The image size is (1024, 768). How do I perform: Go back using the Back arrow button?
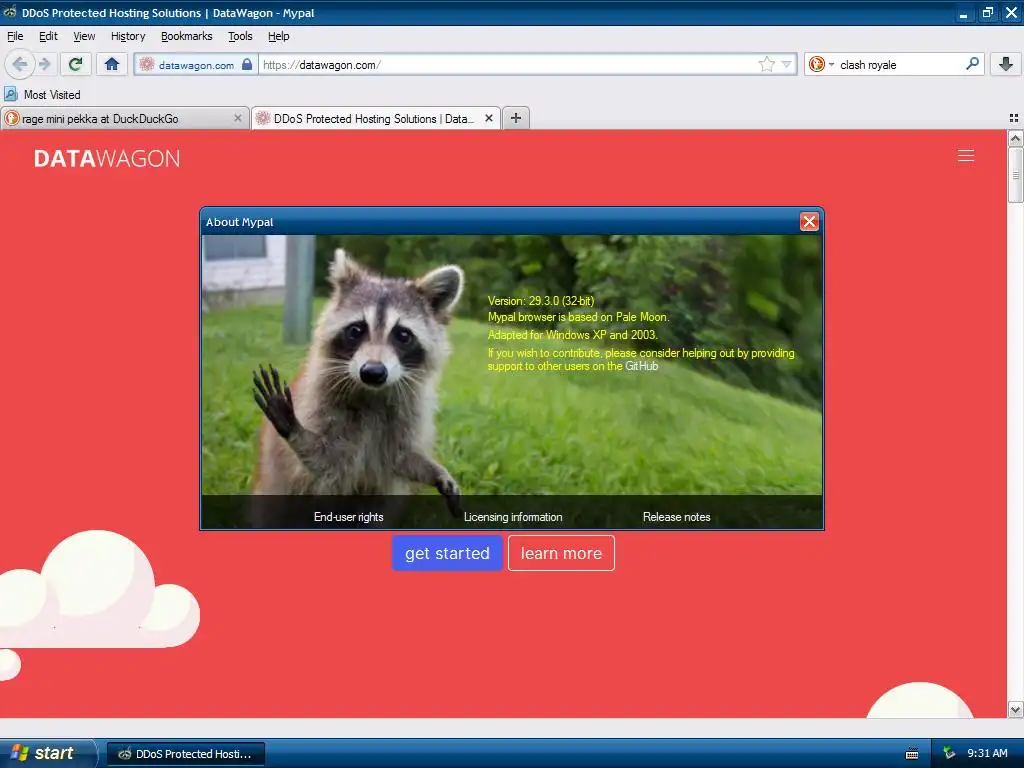(20, 64)
